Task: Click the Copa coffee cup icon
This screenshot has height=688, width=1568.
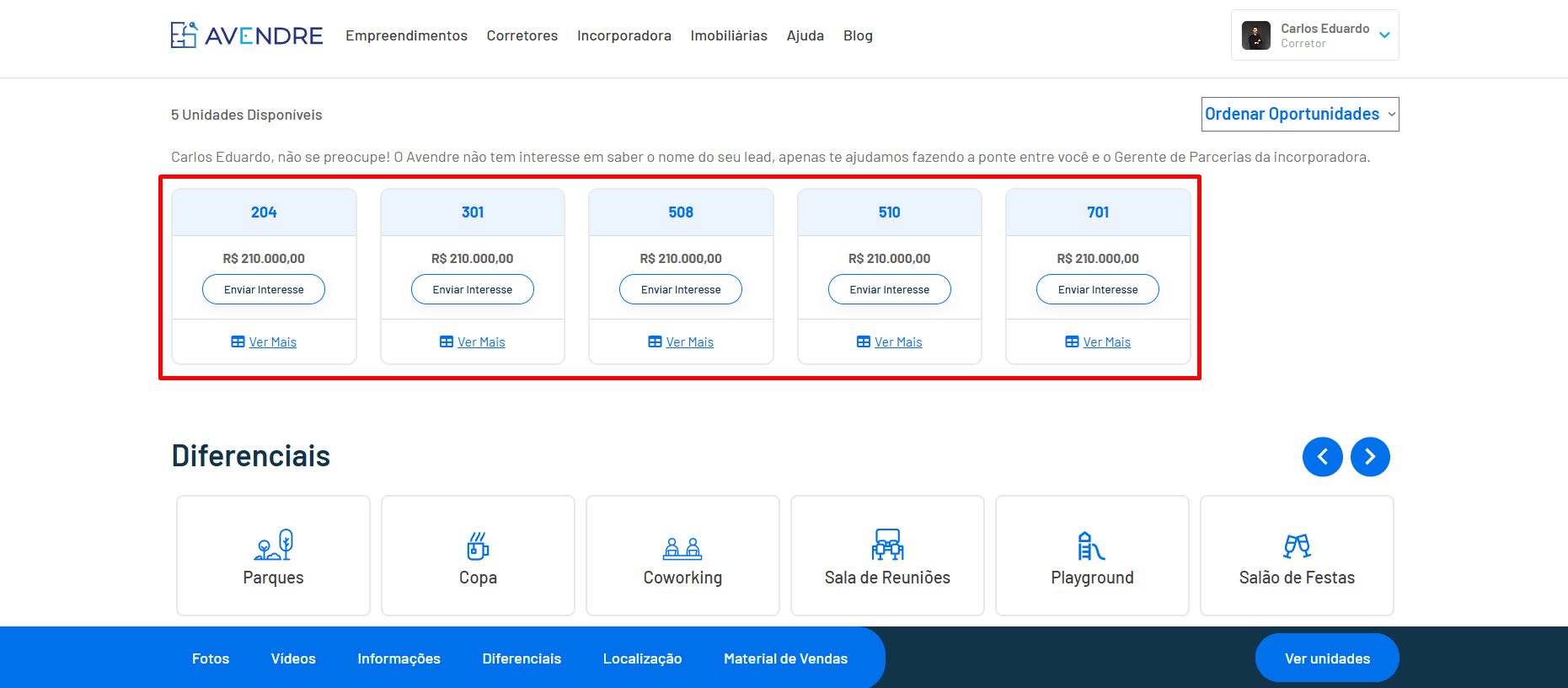Action: pyautogui.click(x=478, y=546)
